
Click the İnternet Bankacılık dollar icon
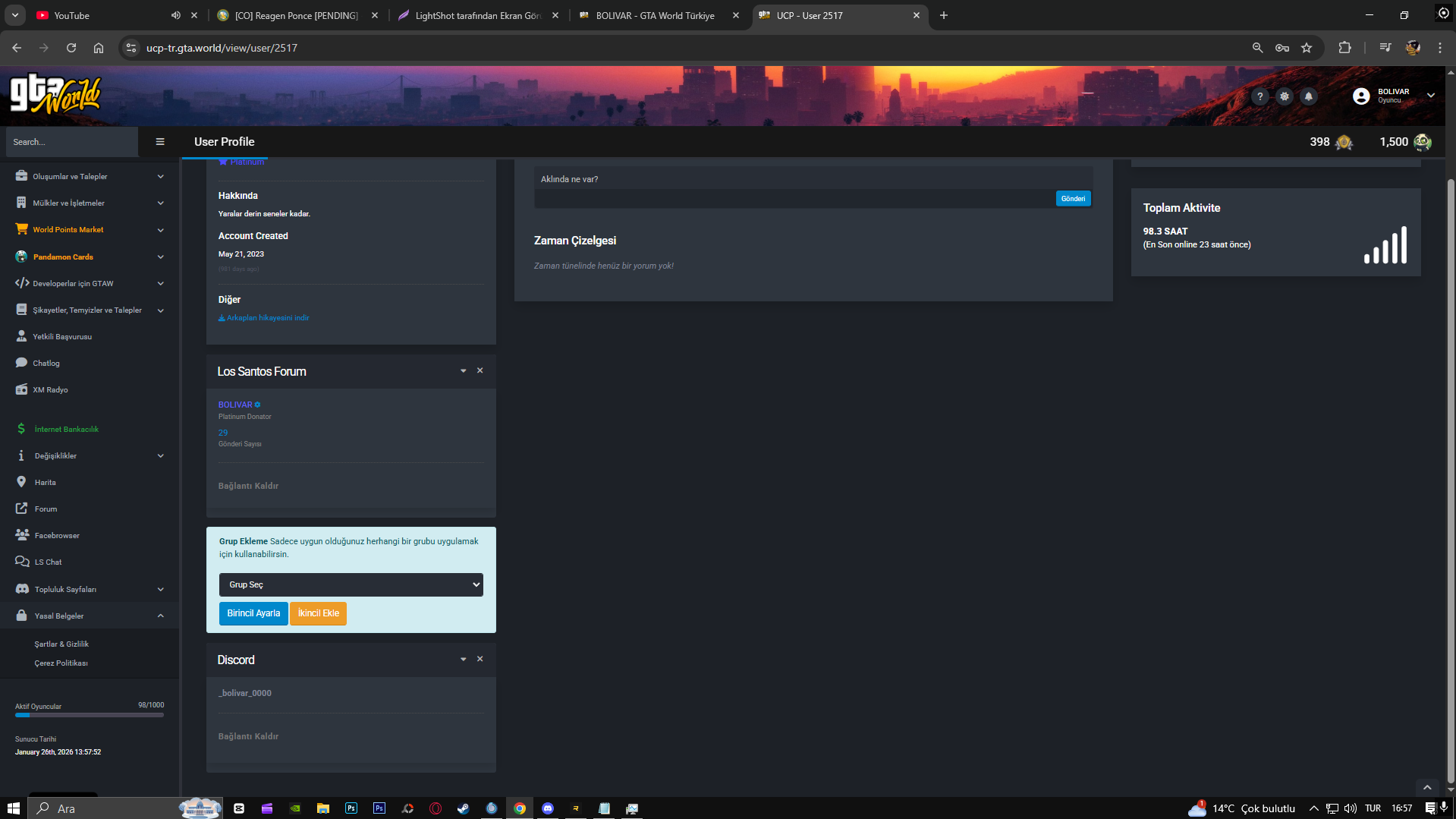(21, 429)
